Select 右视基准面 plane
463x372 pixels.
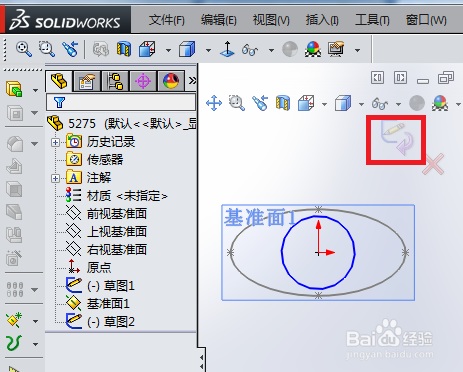117,250
